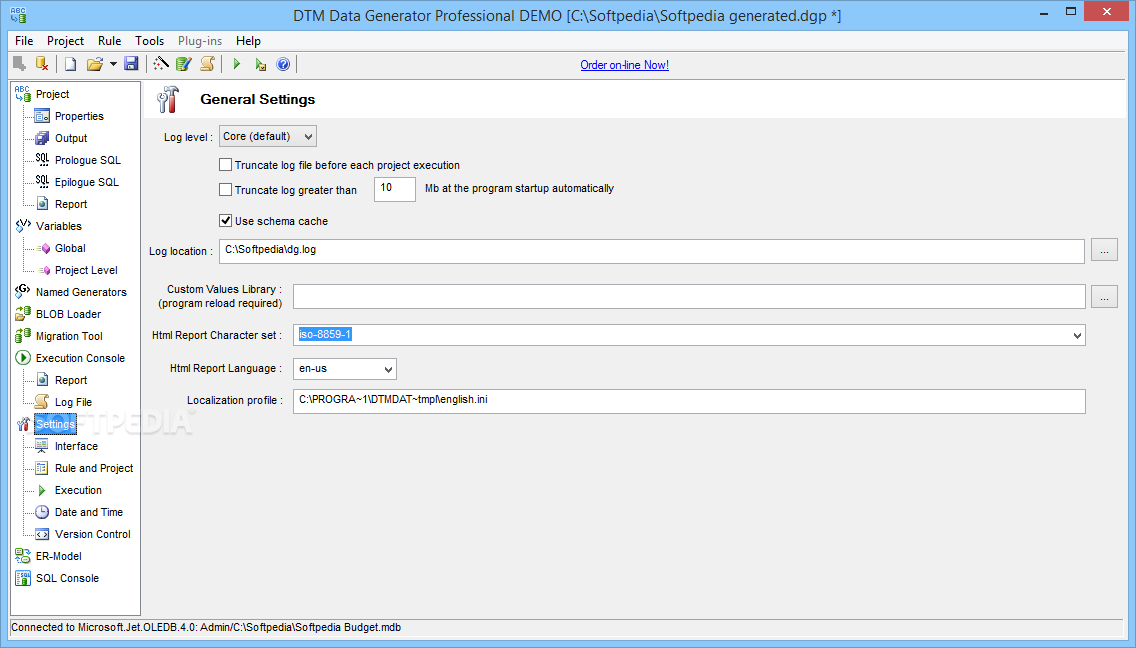Click the Log location text field
The image size is (1136, 648).
[651, 251]
